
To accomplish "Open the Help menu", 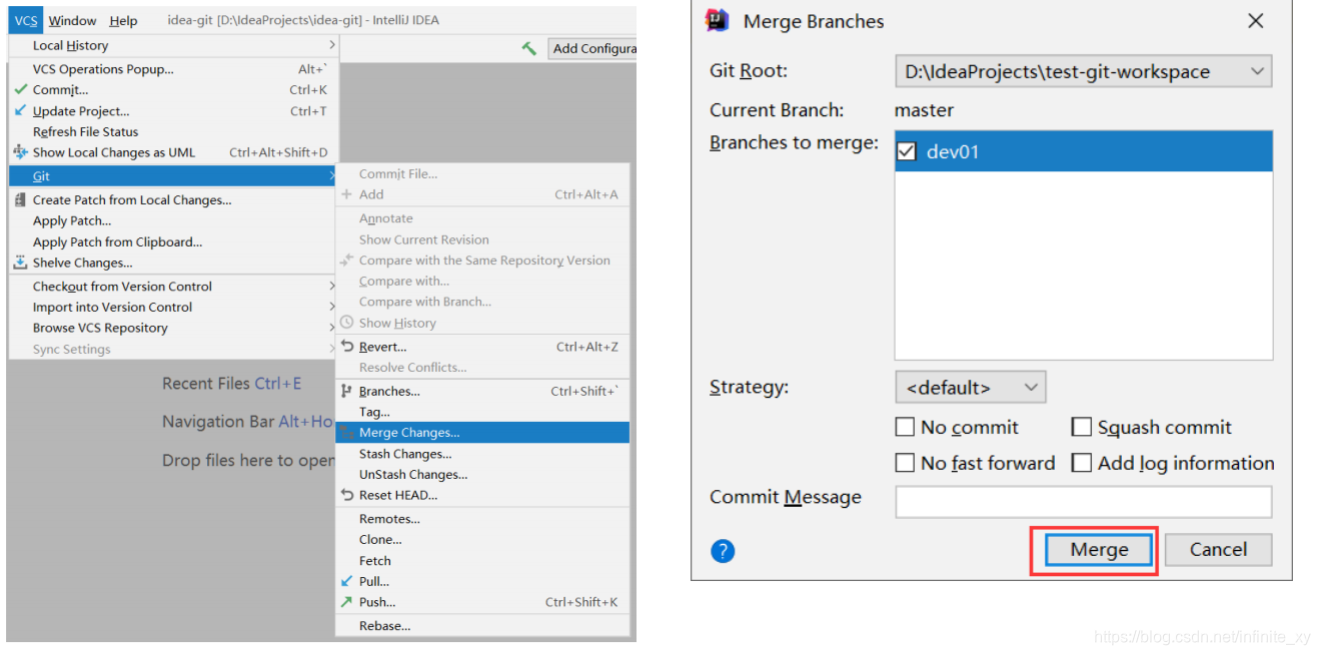I will click(124, 20).
